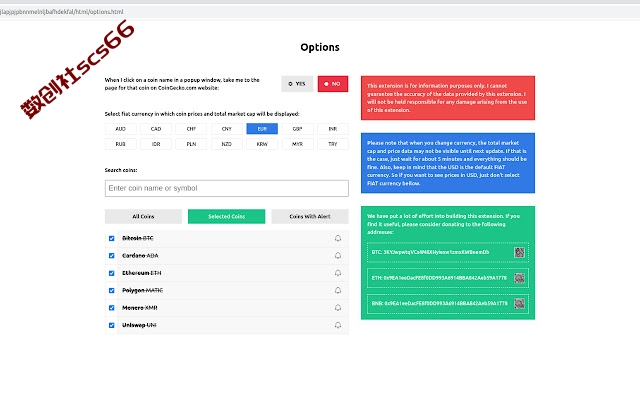Select CAD fiat currency
Image resolution: width=640 pixels, height=400 pixels.
pos(156,129)
